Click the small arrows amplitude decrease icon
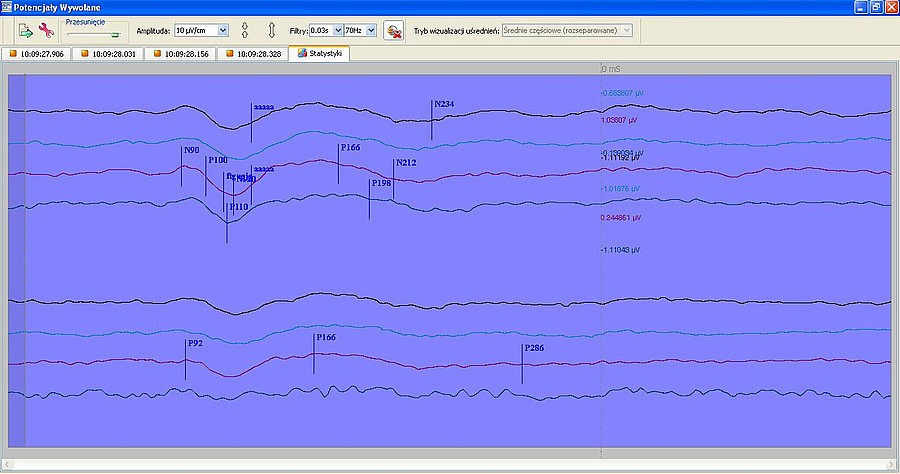Viewport: 900px width, 474px height. (245, 30)
